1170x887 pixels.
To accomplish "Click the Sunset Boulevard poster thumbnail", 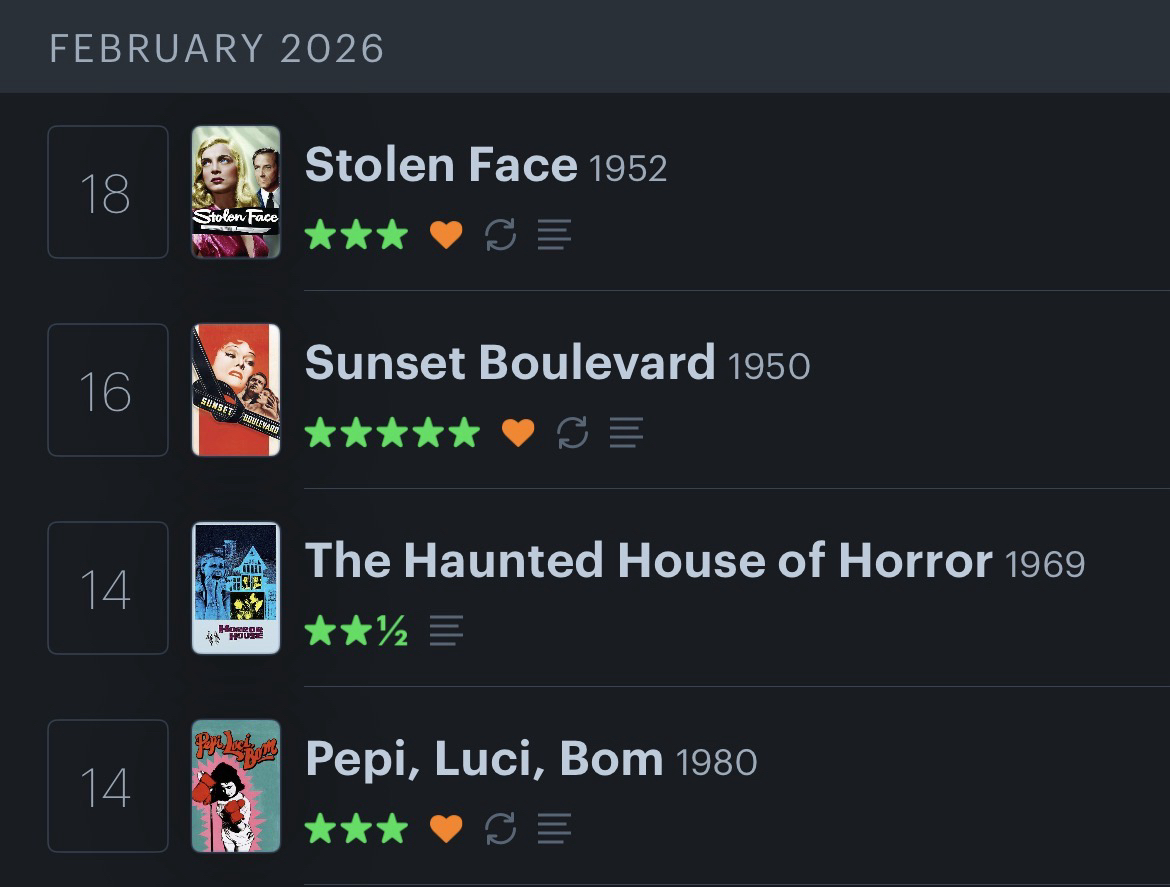I will pos(236,390).
